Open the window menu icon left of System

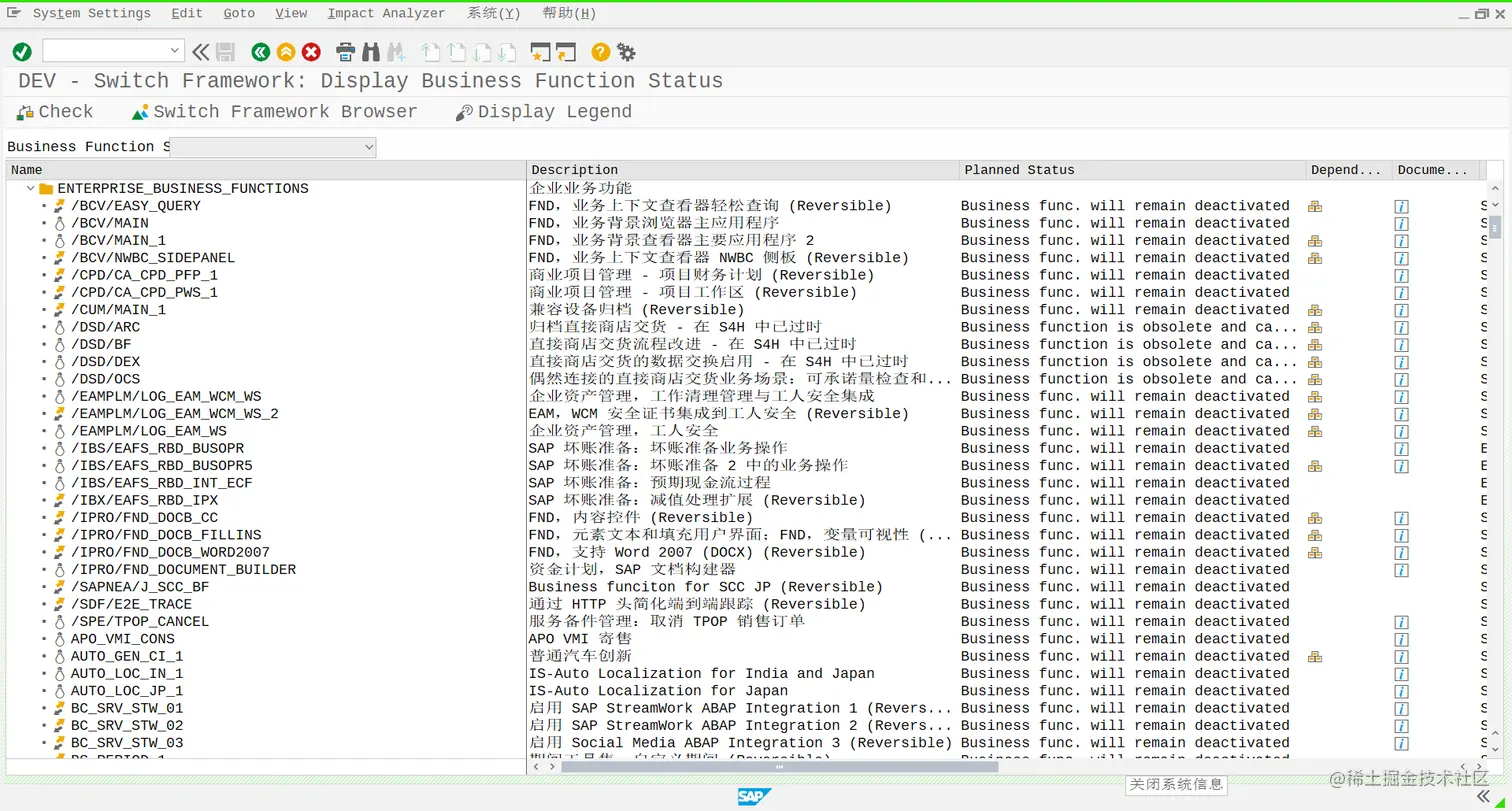click(x=14, y=13)
